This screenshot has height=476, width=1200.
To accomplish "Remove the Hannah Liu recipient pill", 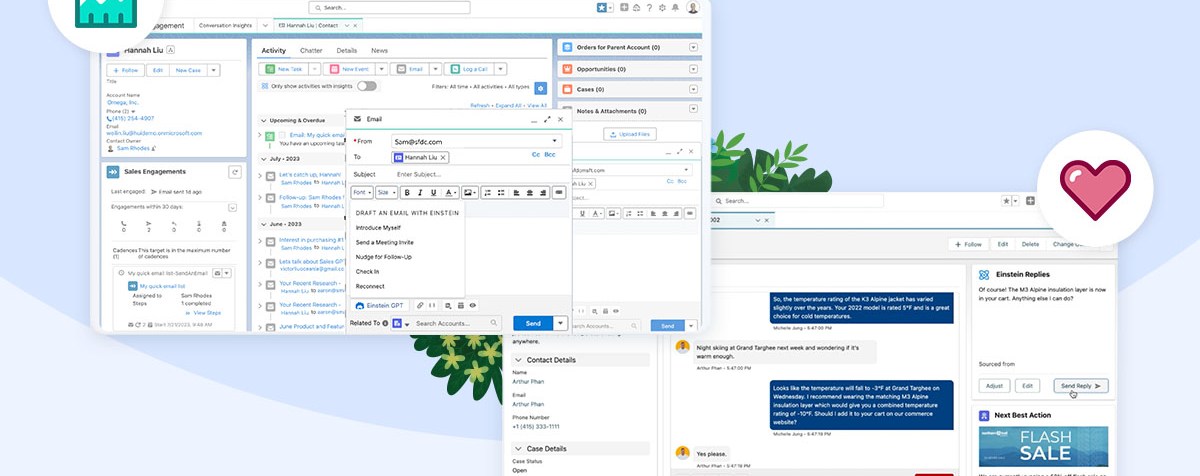I will (444, 157).
